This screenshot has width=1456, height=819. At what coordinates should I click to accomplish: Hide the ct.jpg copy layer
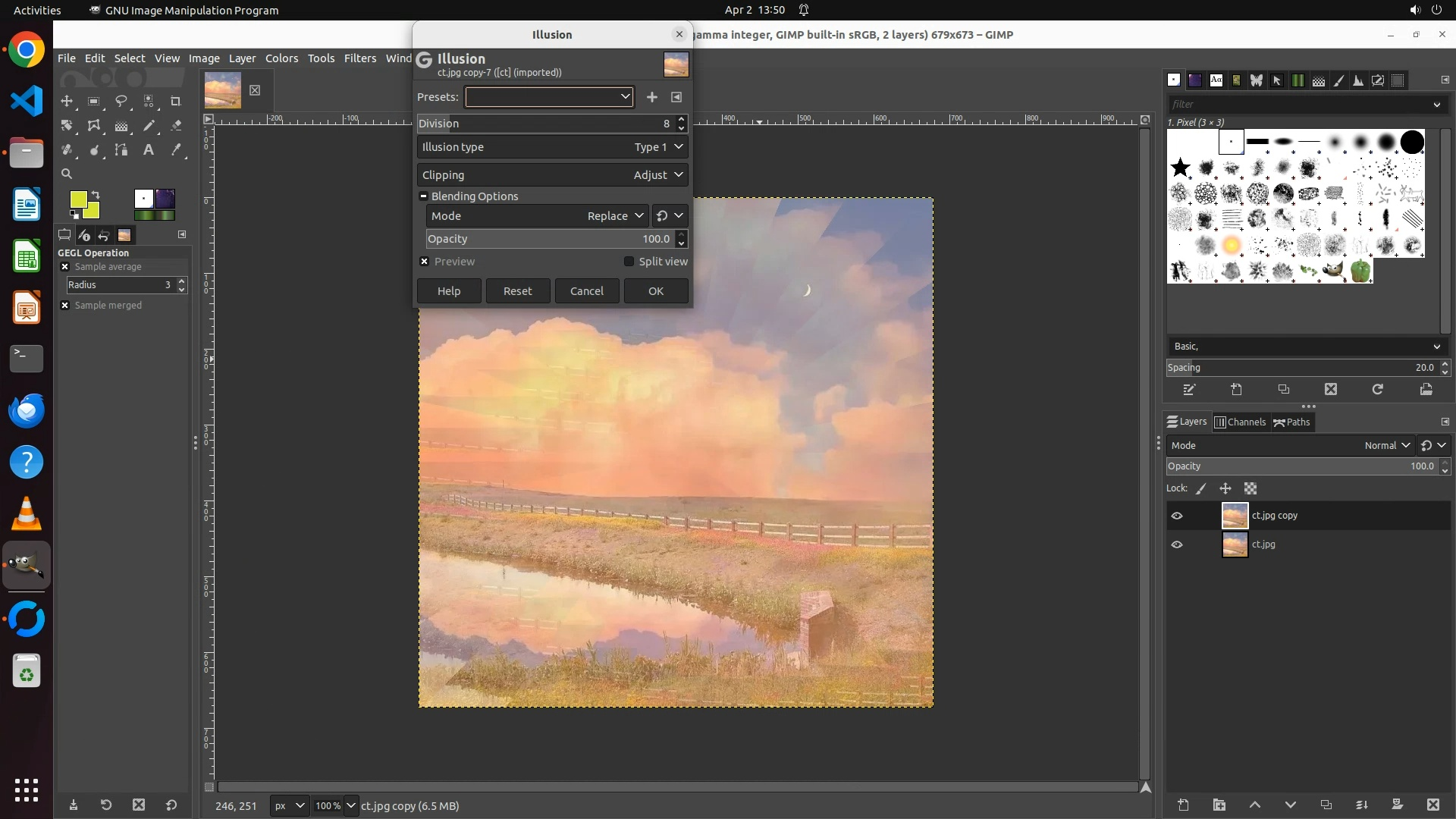coord(1177,516)
